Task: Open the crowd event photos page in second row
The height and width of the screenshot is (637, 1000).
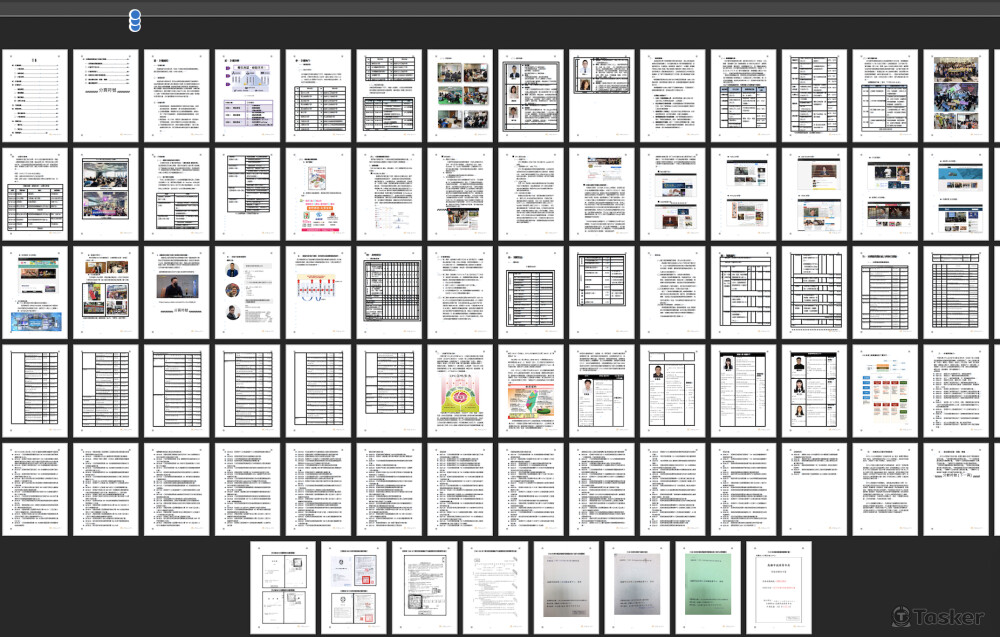Action: point(106,193)
